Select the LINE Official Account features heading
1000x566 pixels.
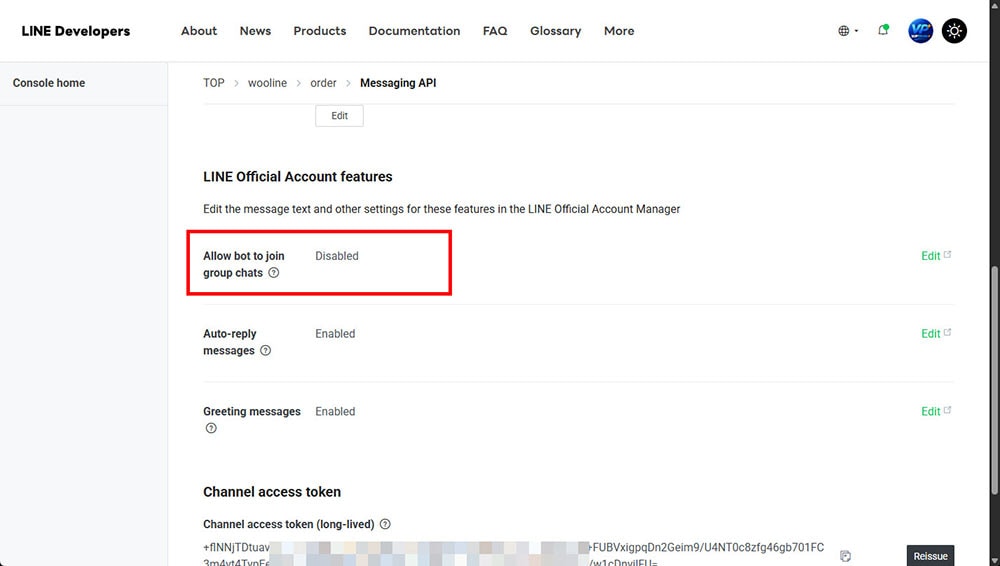tap(298, 177)
